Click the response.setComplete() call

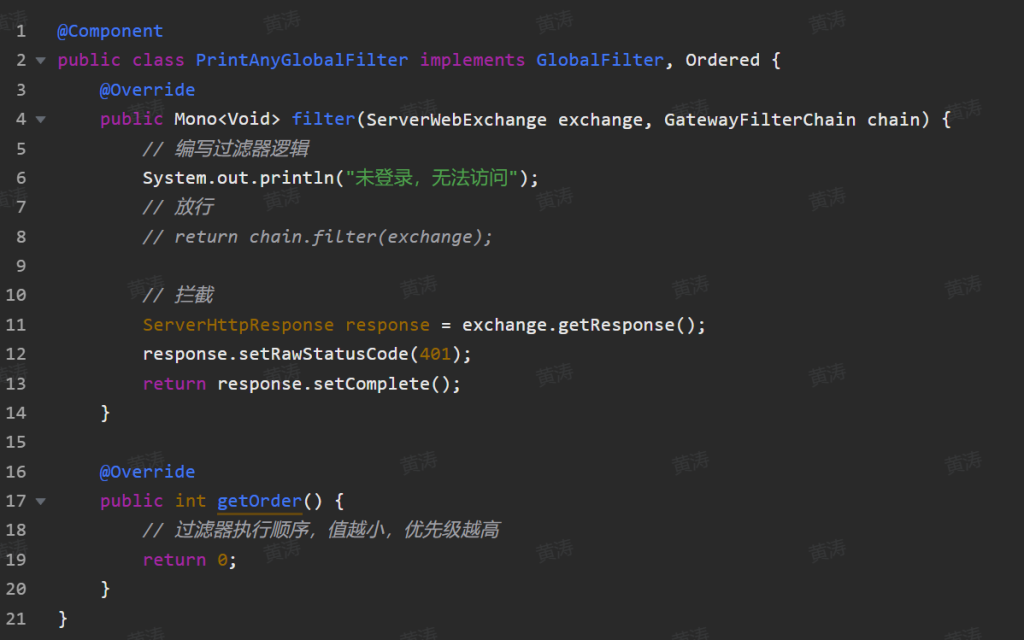click(338, 384)
